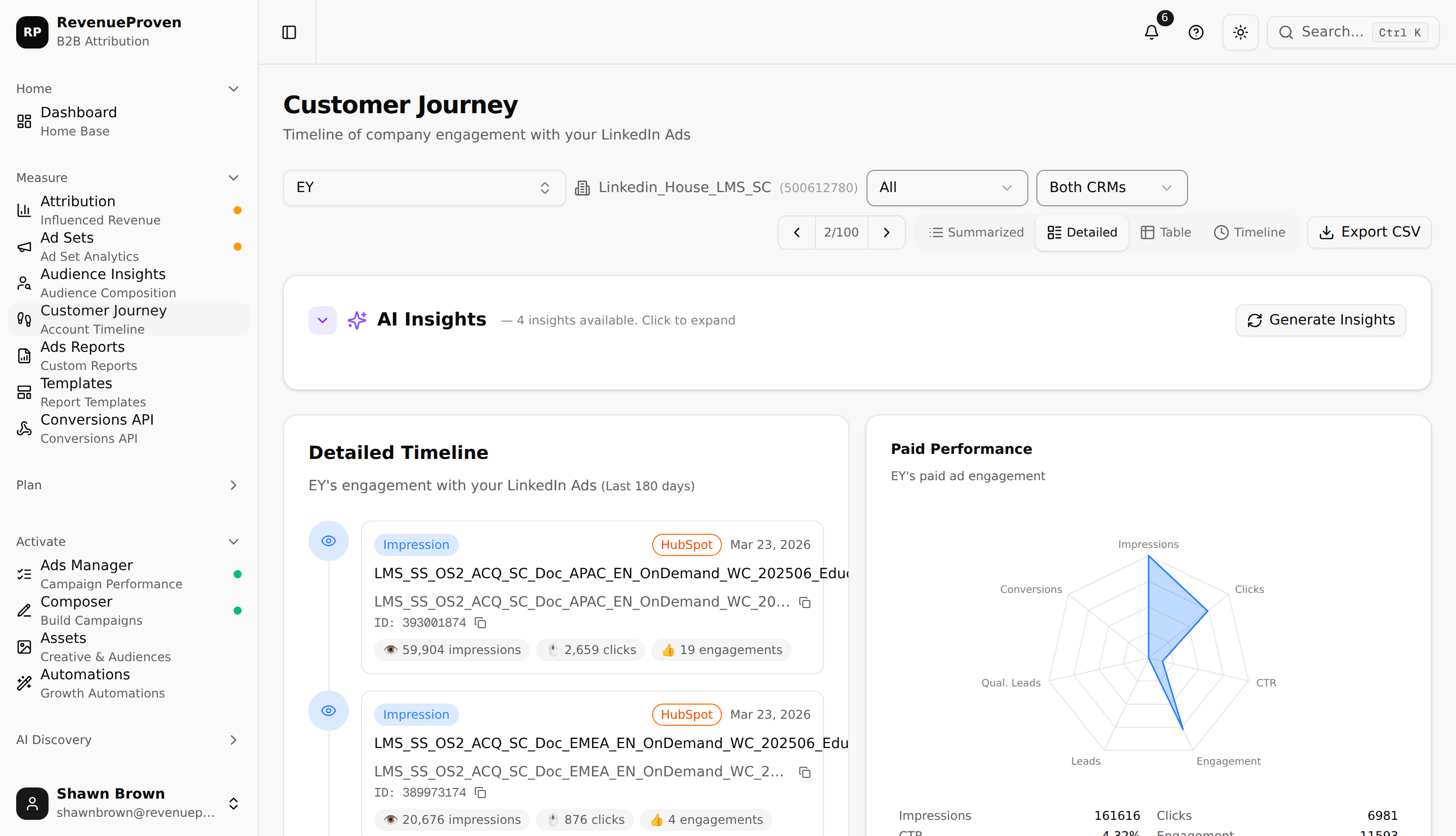
Task: Collapse the Measure sidebar section
Action: [127, 177]
